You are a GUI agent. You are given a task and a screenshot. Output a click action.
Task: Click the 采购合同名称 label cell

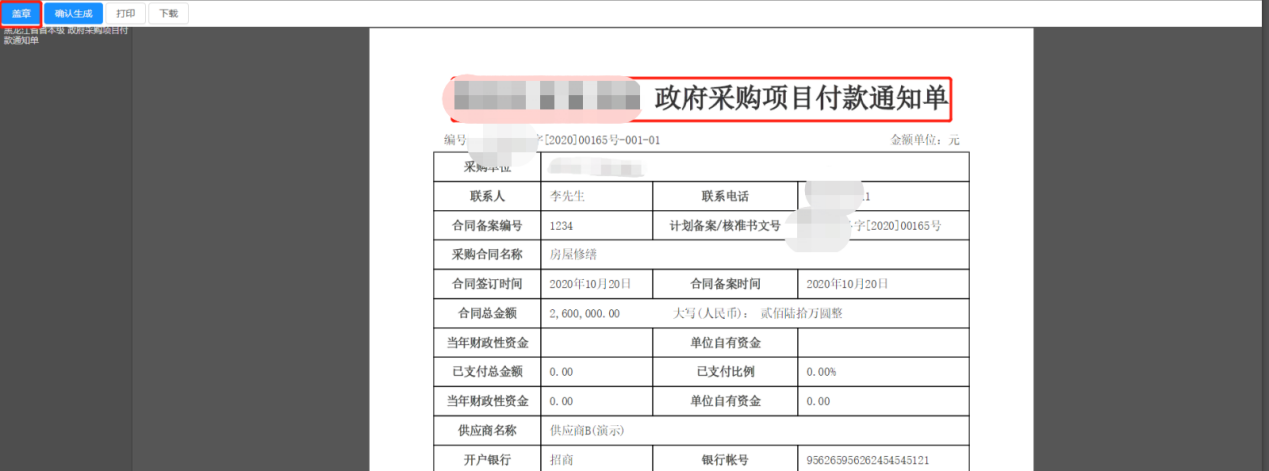click(487, 255)
